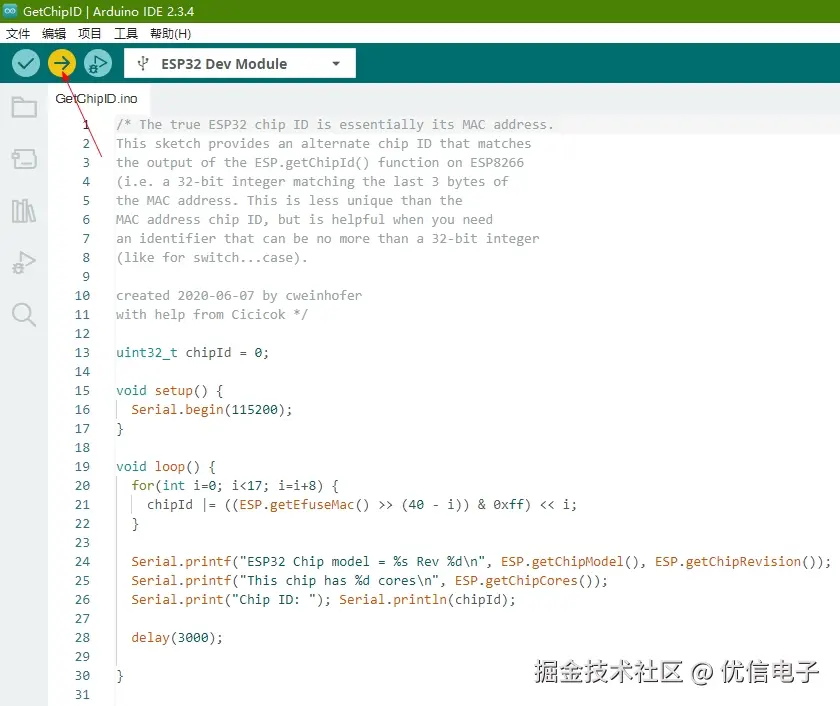Click comment line '(like for switch...case).'
Image resolution: width=840 pixels, height=706 pixels.
pos(212,258)
